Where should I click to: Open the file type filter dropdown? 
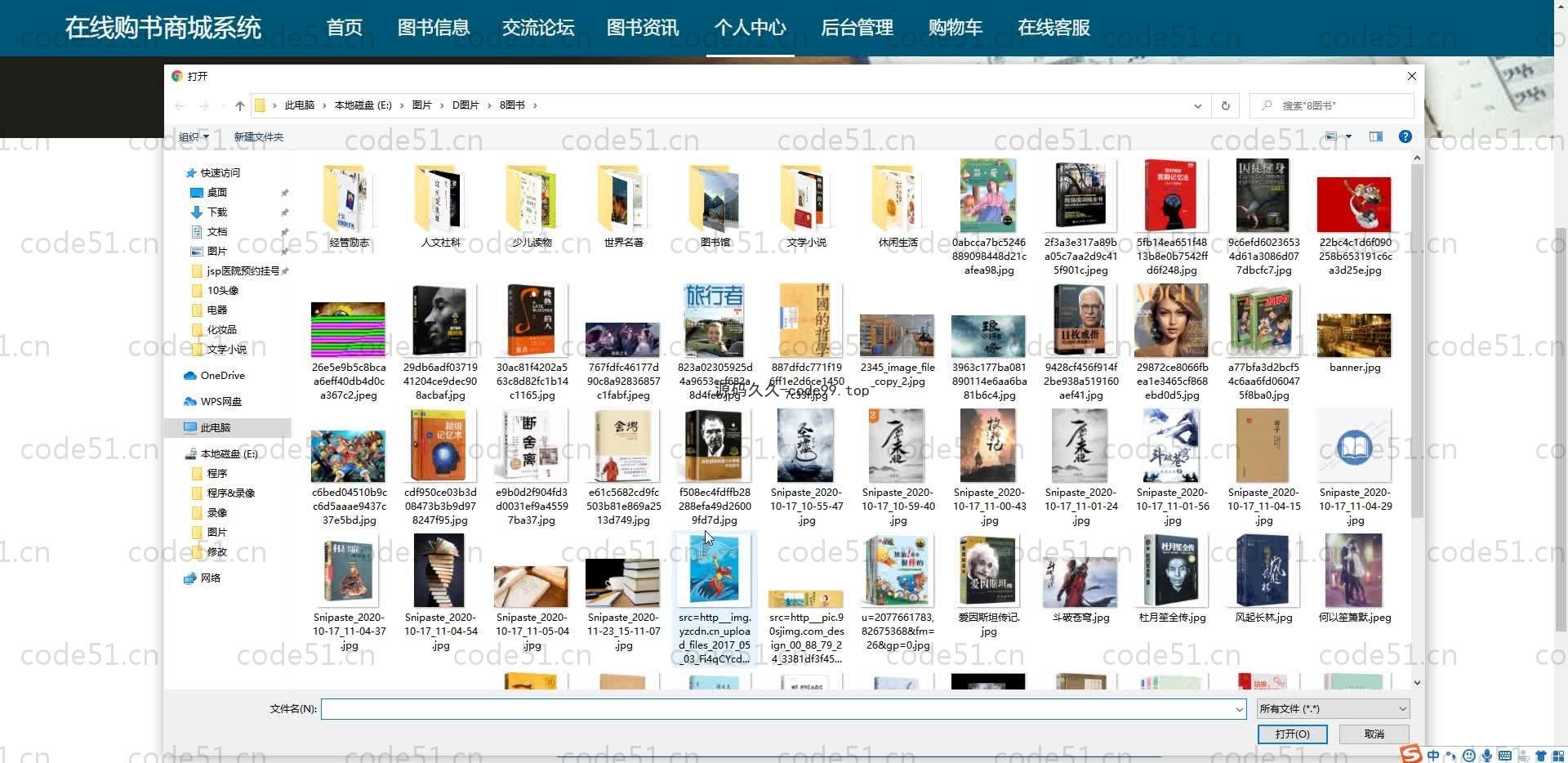point(1333,708)
